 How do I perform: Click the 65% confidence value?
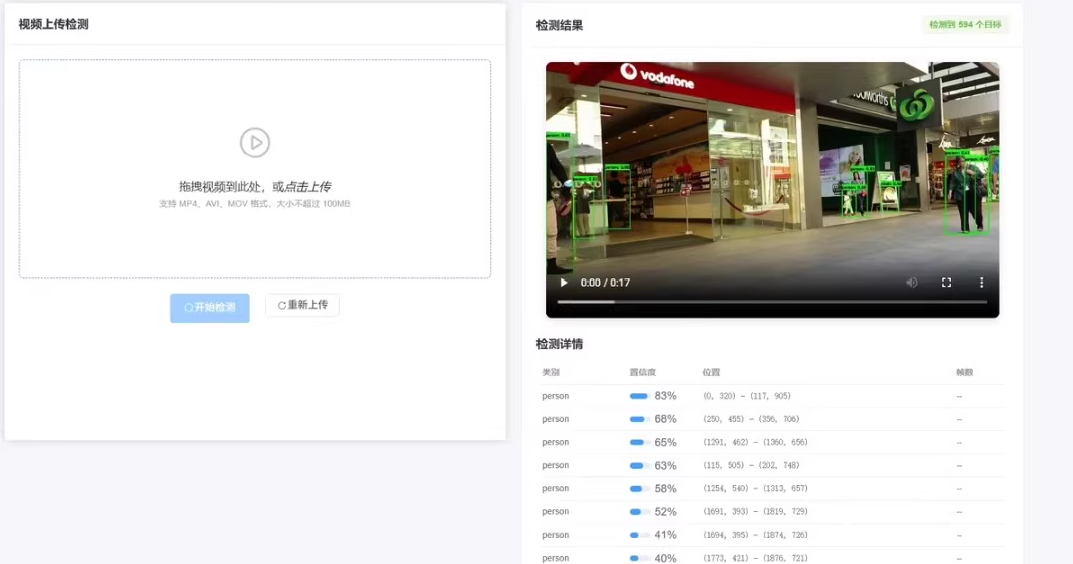point(665,442)
